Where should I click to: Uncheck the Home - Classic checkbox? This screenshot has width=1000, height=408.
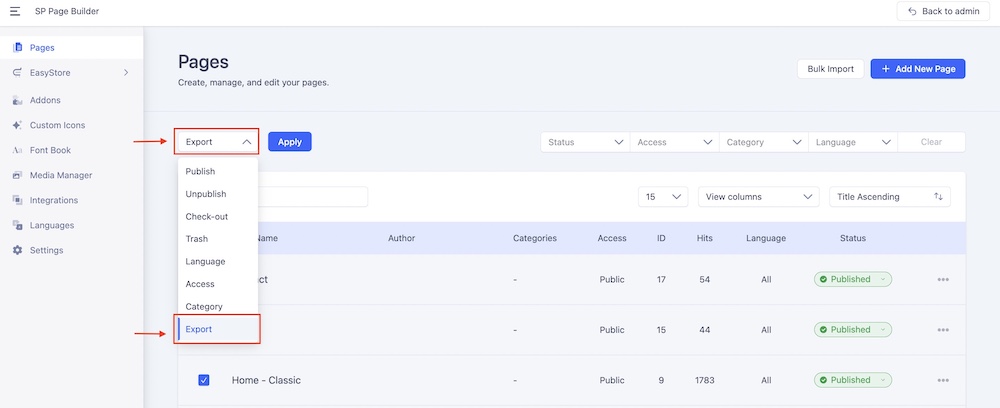tap(204, 380)
